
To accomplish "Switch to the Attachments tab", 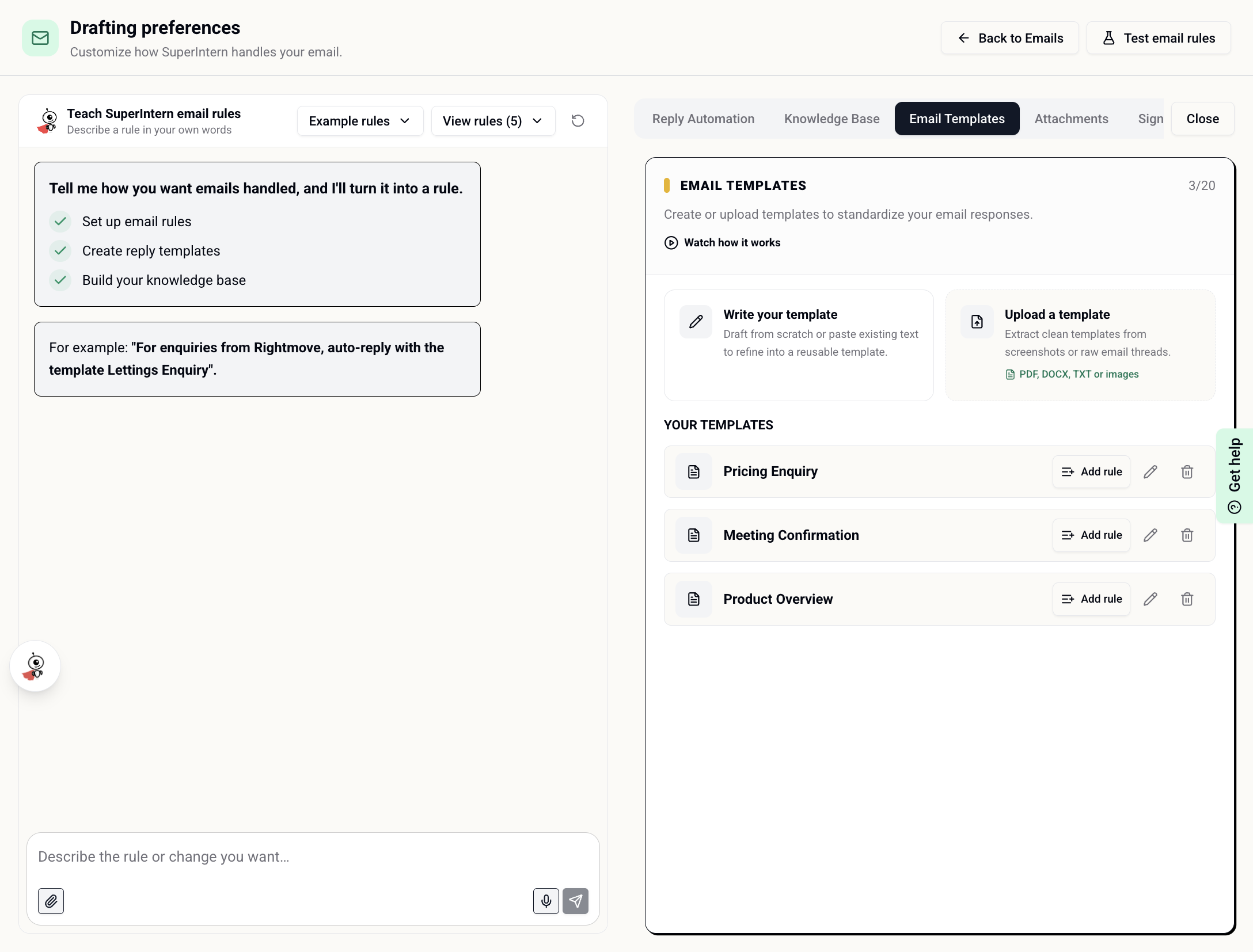I will point(1071,119).
